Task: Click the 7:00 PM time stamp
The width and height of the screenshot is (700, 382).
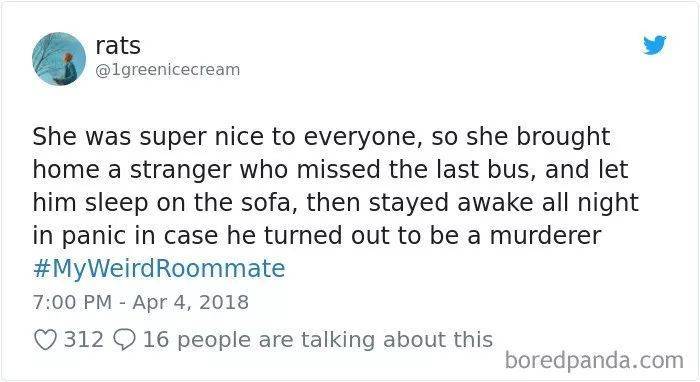Action: coord(72,302)
